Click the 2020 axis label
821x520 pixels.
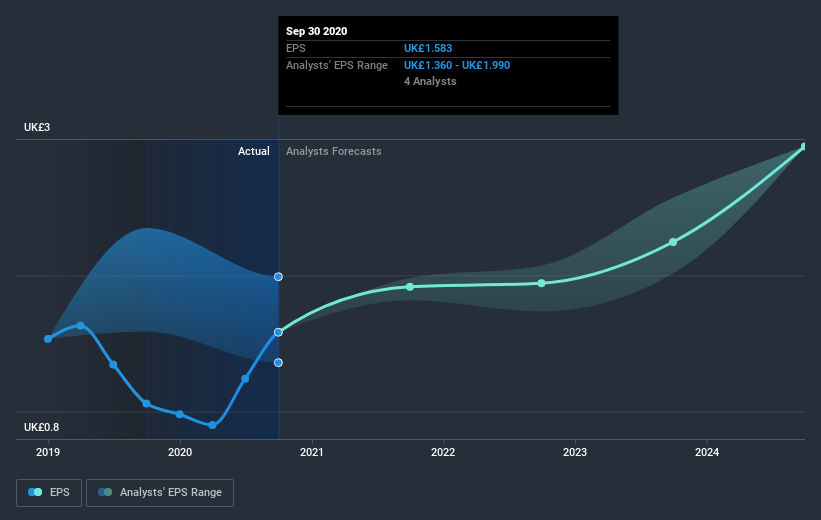[x=180, y=452]
